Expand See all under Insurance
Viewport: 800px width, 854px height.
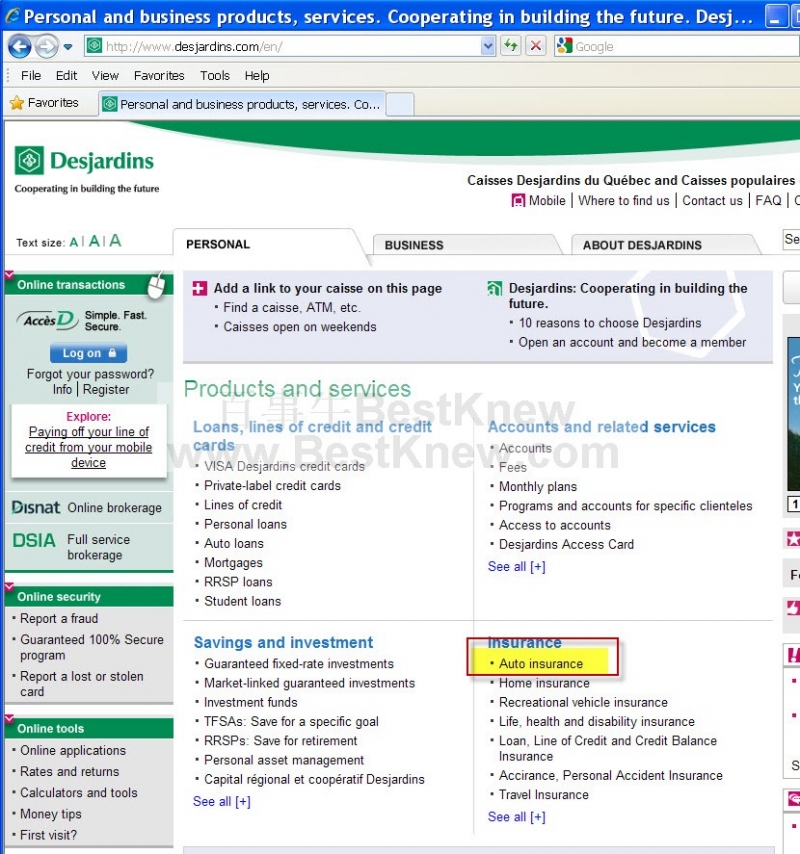(516, 817)
